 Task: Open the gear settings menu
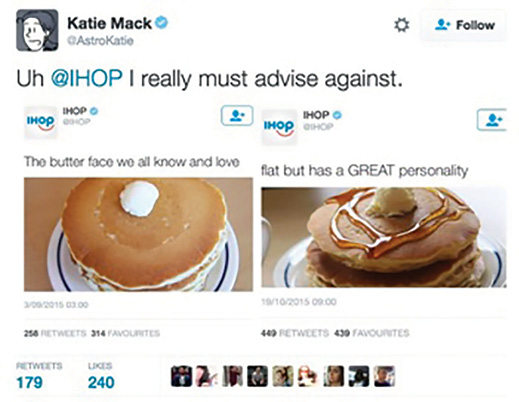click(x=401, y=25)
